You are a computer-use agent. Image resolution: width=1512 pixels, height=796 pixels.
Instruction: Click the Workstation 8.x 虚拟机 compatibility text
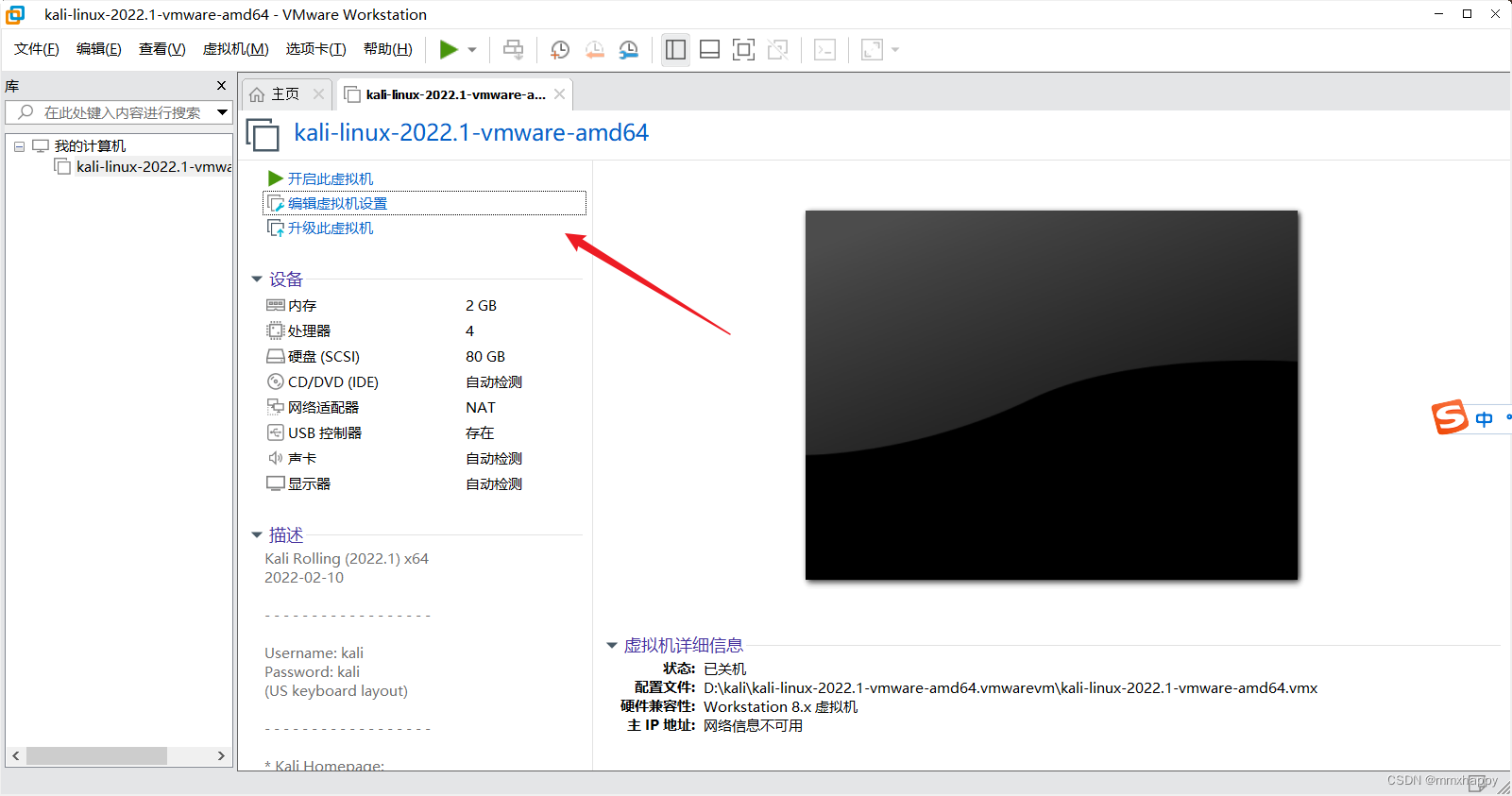(781, 707)
